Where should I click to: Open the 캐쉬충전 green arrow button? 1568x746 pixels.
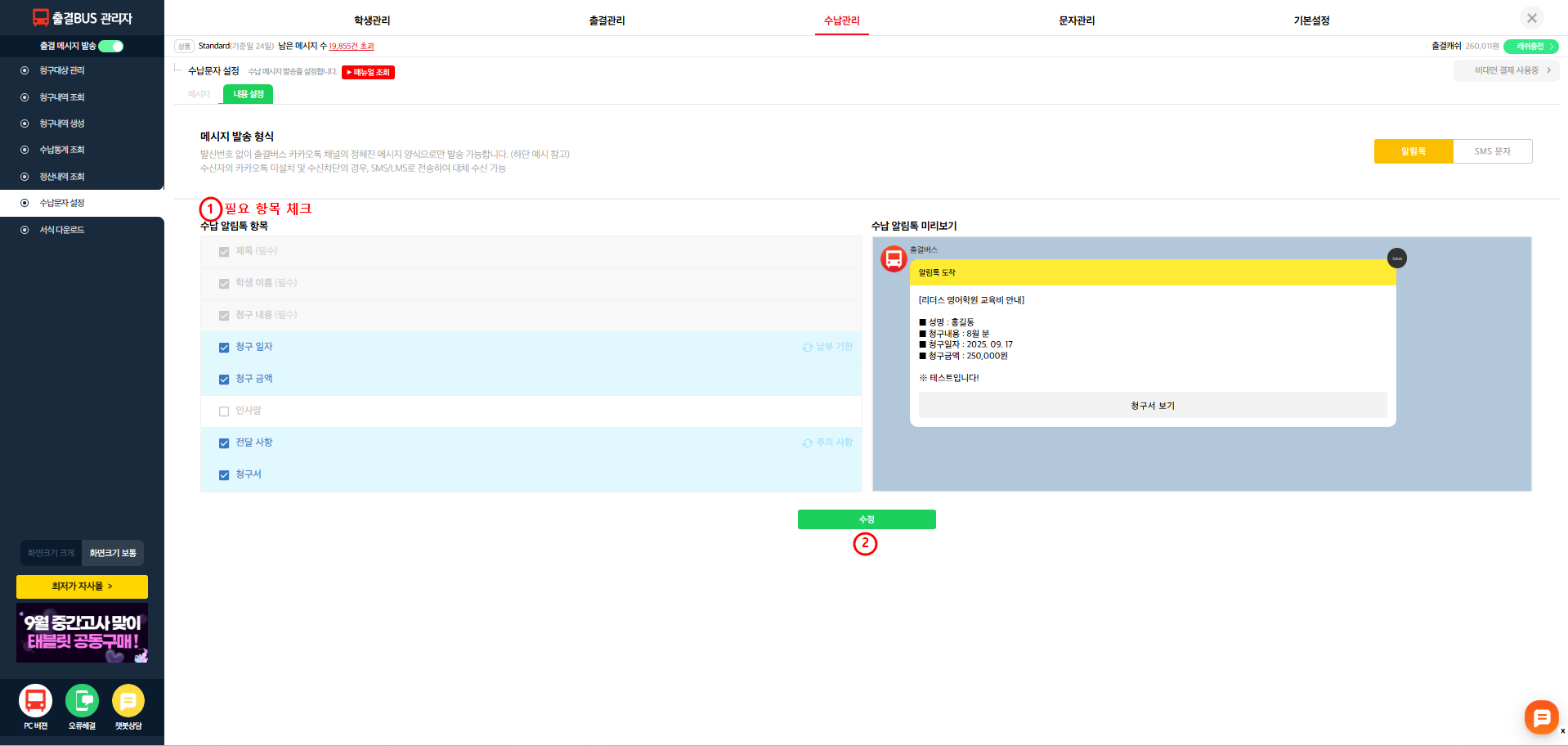(x=1530, y=47)
